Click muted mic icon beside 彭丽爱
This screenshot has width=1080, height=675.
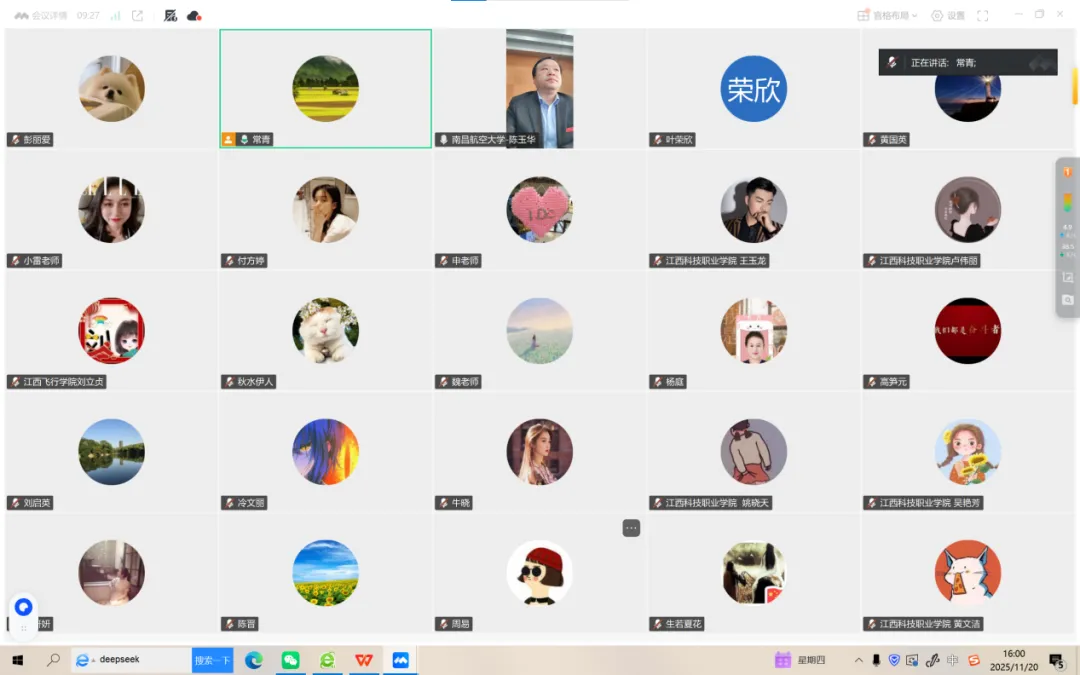(x=15, y=139)
